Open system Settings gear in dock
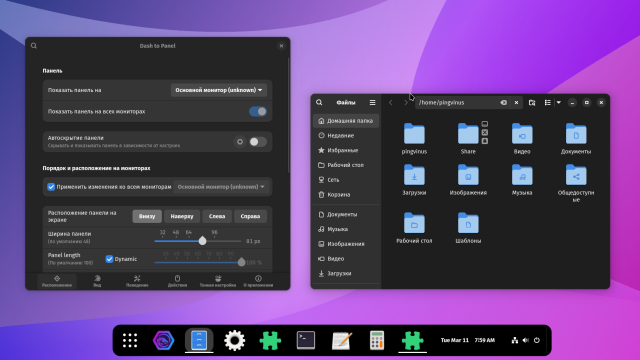 point(235,340)
